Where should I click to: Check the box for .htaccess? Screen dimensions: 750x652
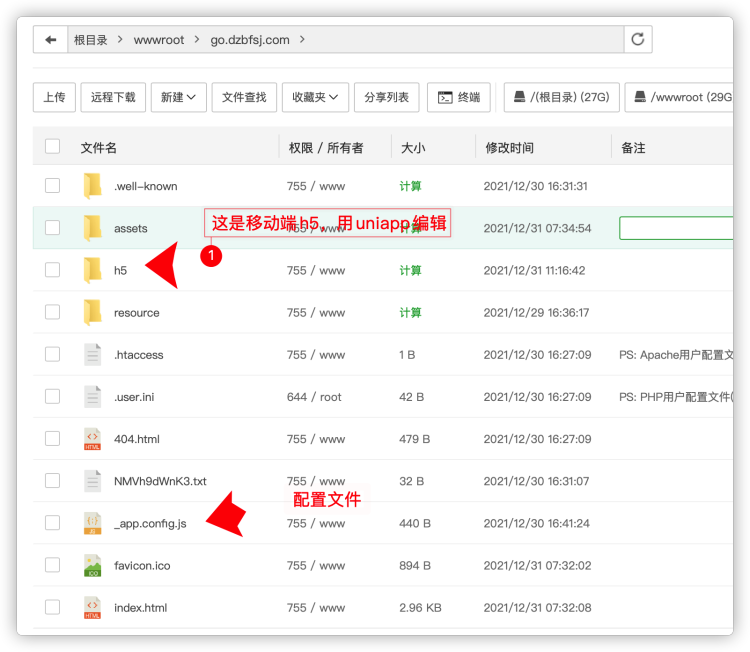click(52, 354)
